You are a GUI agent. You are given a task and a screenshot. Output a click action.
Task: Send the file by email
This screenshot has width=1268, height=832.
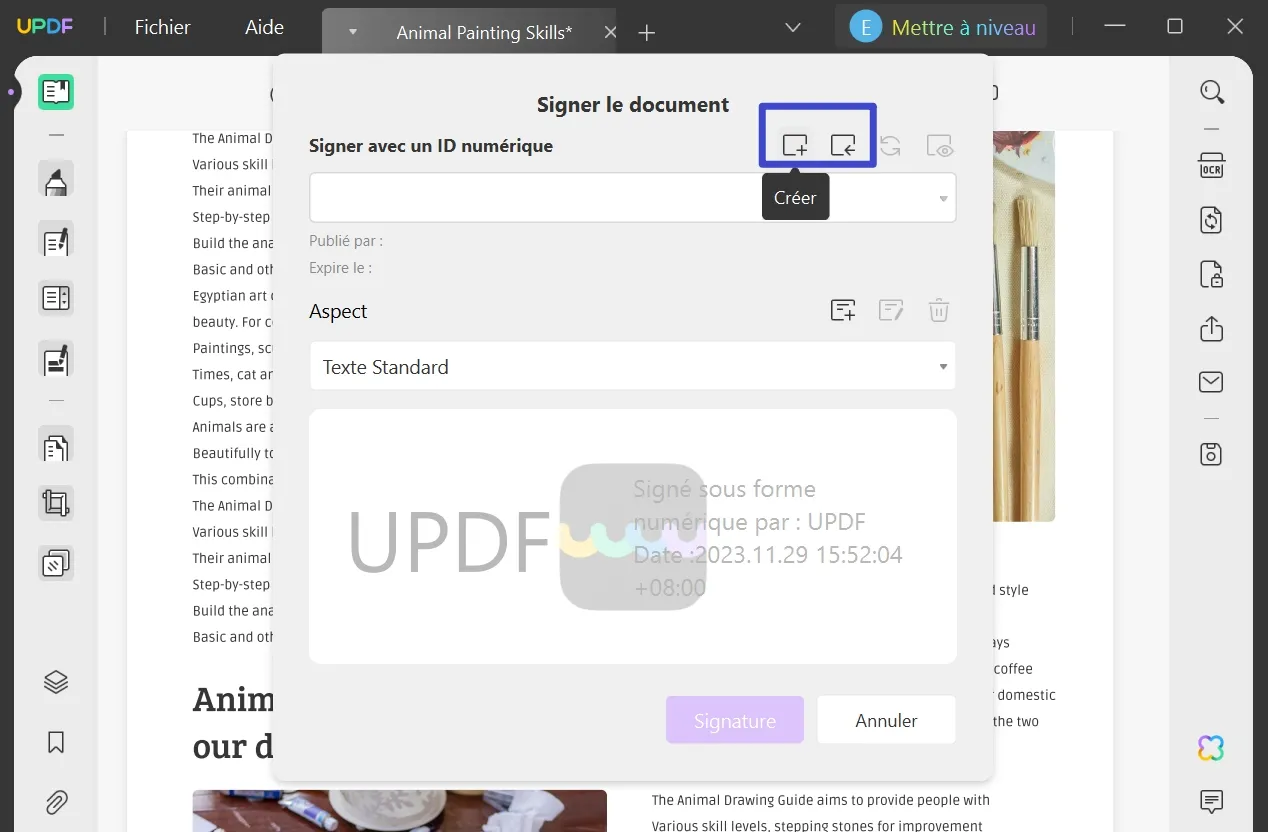point(1212,382)
